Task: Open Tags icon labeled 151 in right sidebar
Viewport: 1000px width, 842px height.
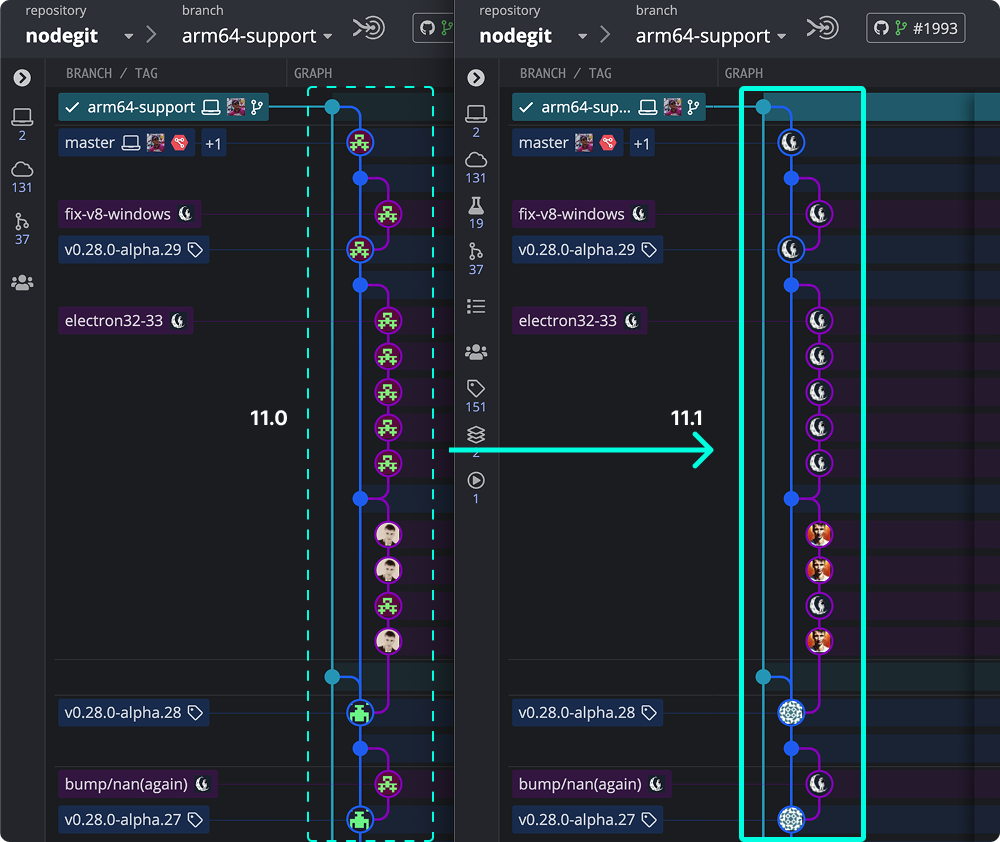Action: click(476, 388)
